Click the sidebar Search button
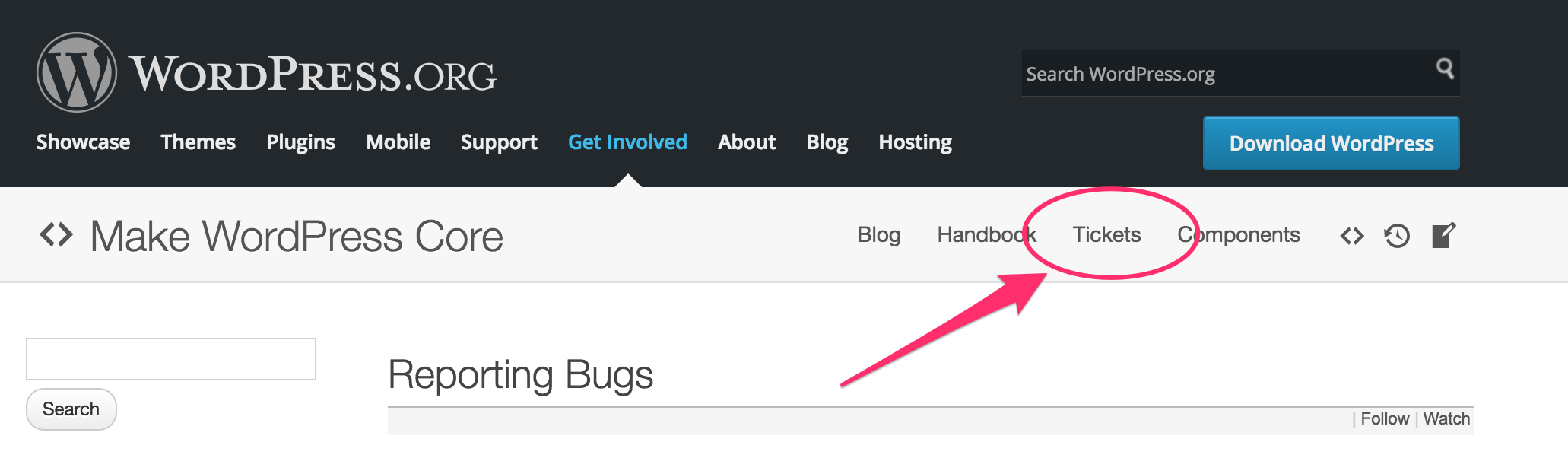The image size is (1568, 458). (x=71, y=409)
